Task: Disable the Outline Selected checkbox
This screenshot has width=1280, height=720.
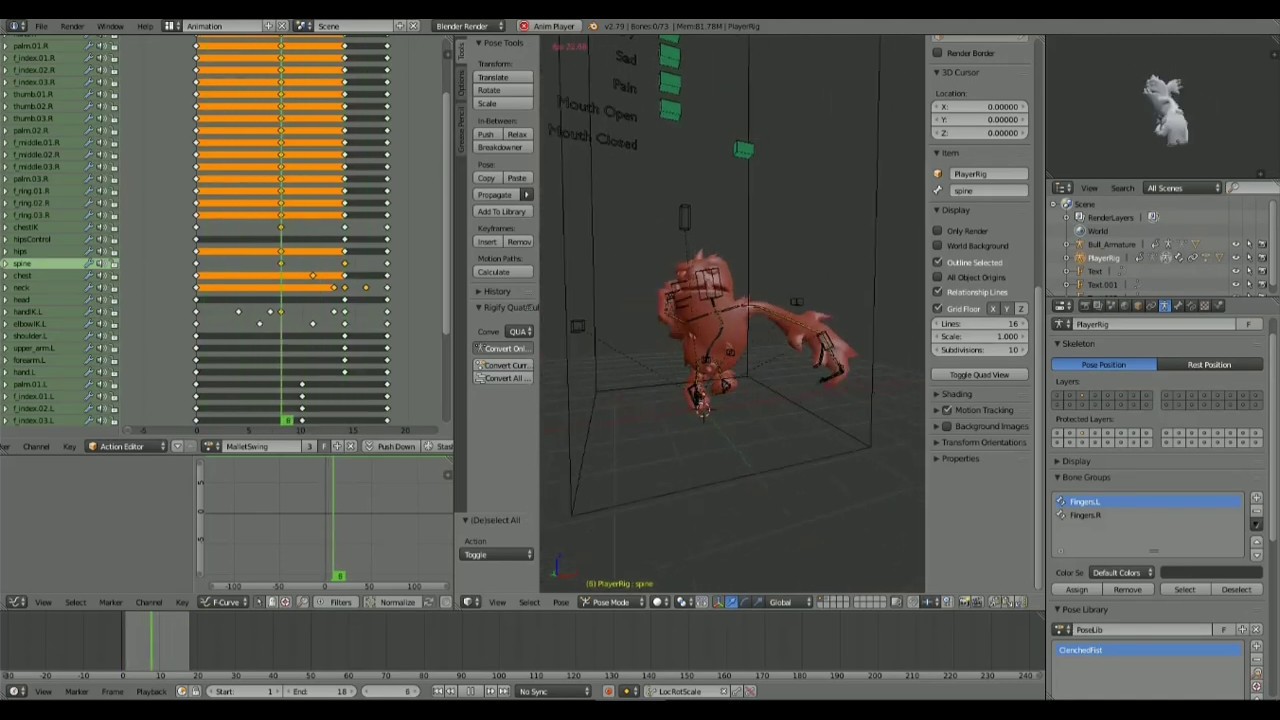Action: (938, 262)
